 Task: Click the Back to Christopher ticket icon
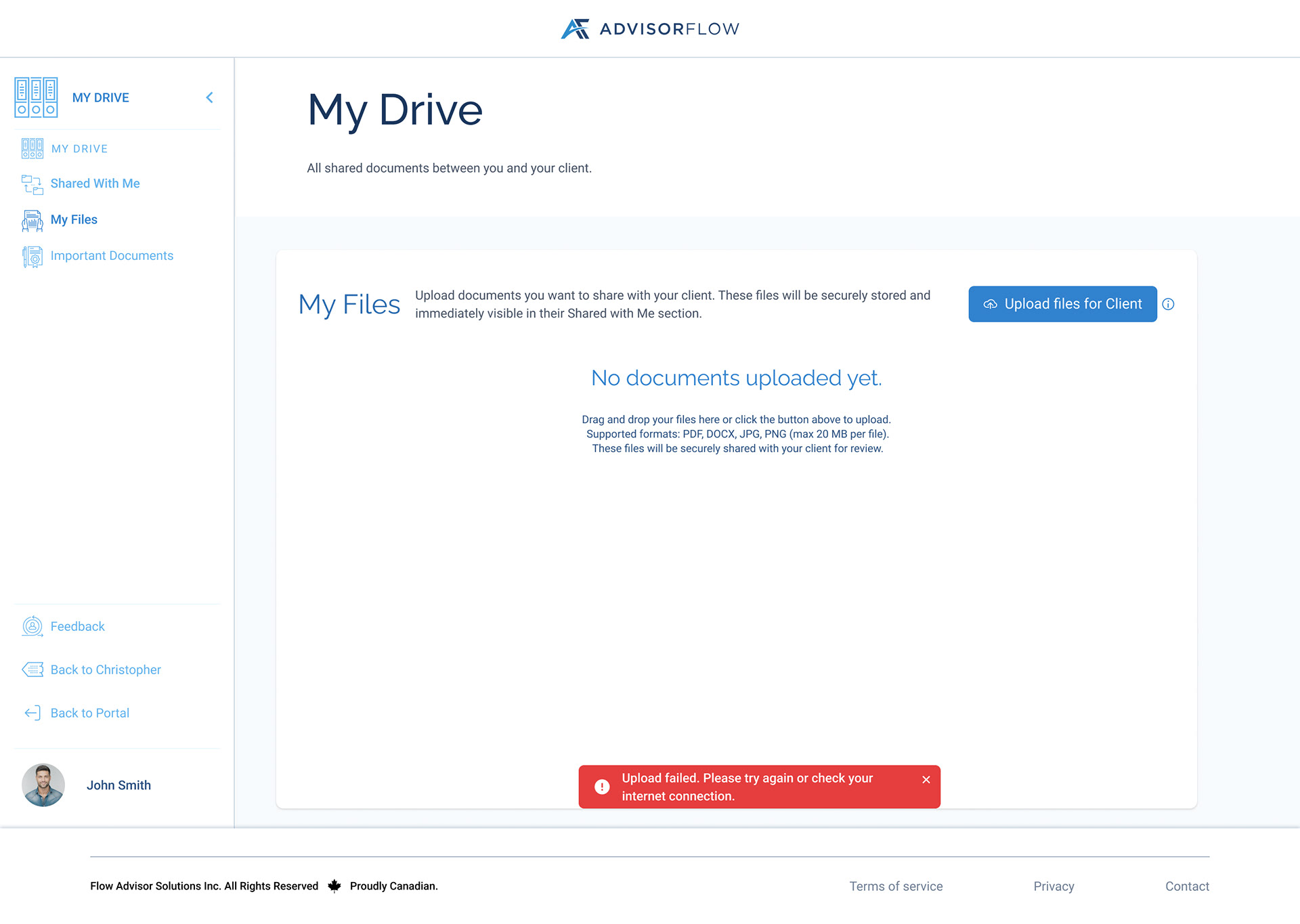point(32,670)
